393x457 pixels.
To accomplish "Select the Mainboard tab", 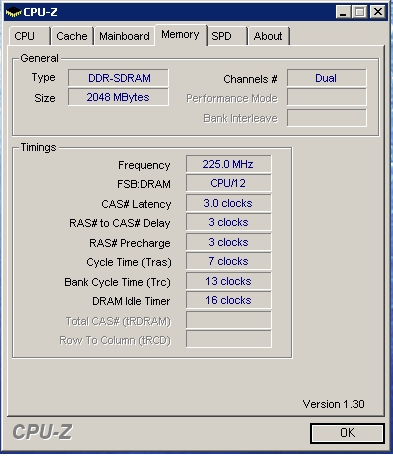I will (124, 36).
